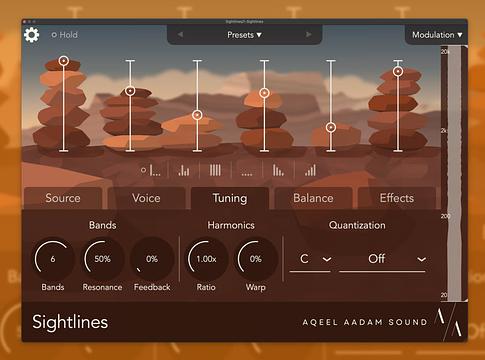Select the descending bars pattern icon

(278, 170)
